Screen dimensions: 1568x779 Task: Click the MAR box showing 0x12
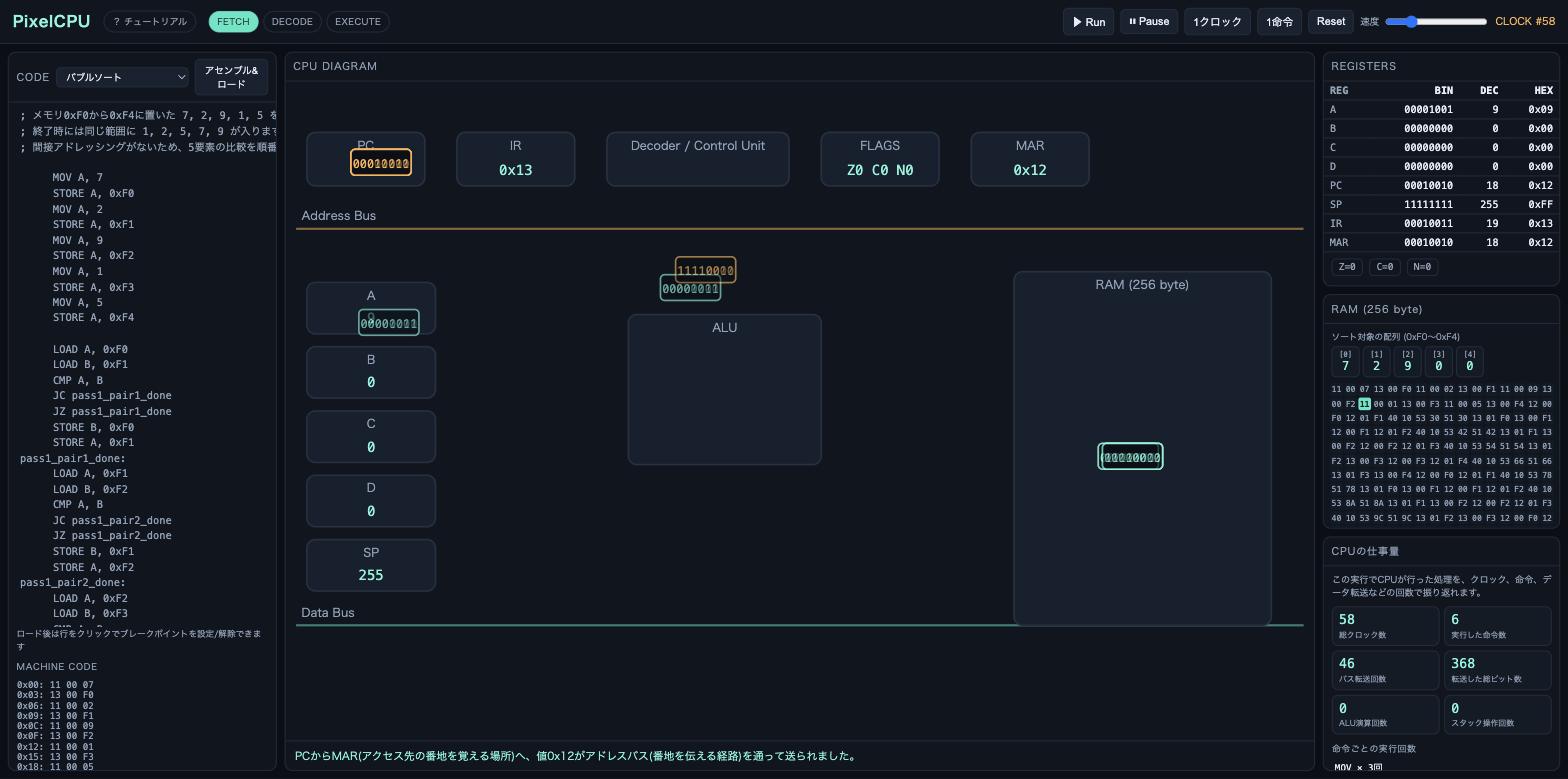(x=1030, y=159)
